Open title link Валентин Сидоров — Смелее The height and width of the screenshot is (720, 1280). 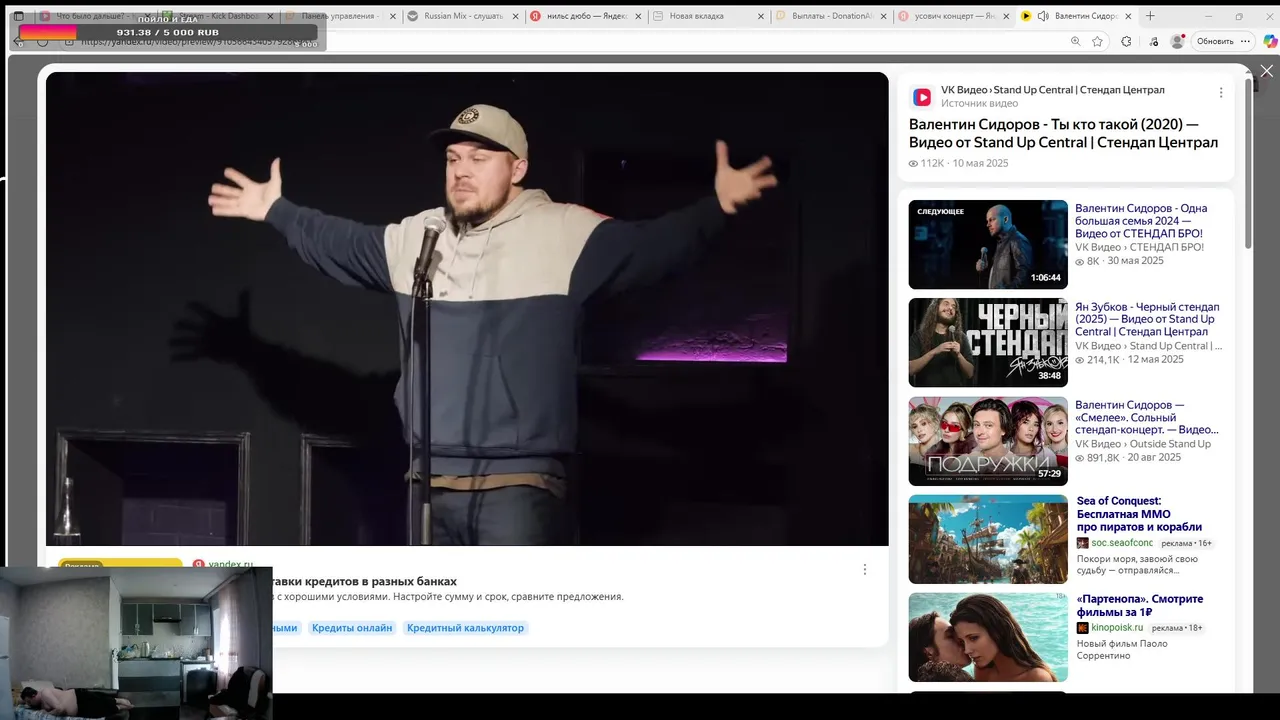(1146, 417)
